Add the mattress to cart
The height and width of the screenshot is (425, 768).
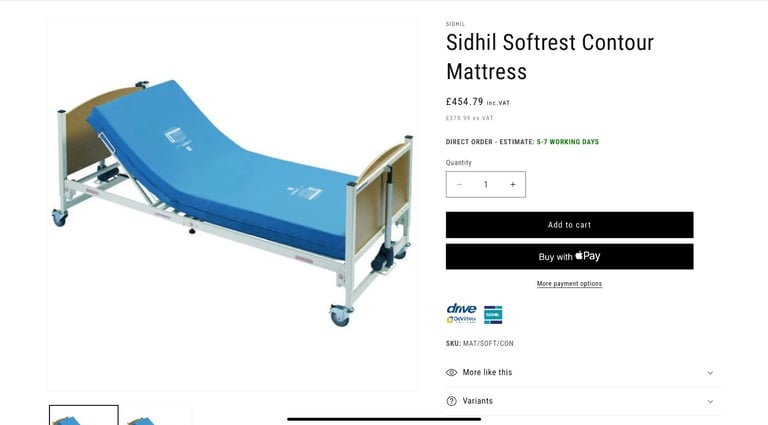pos(570,225)
